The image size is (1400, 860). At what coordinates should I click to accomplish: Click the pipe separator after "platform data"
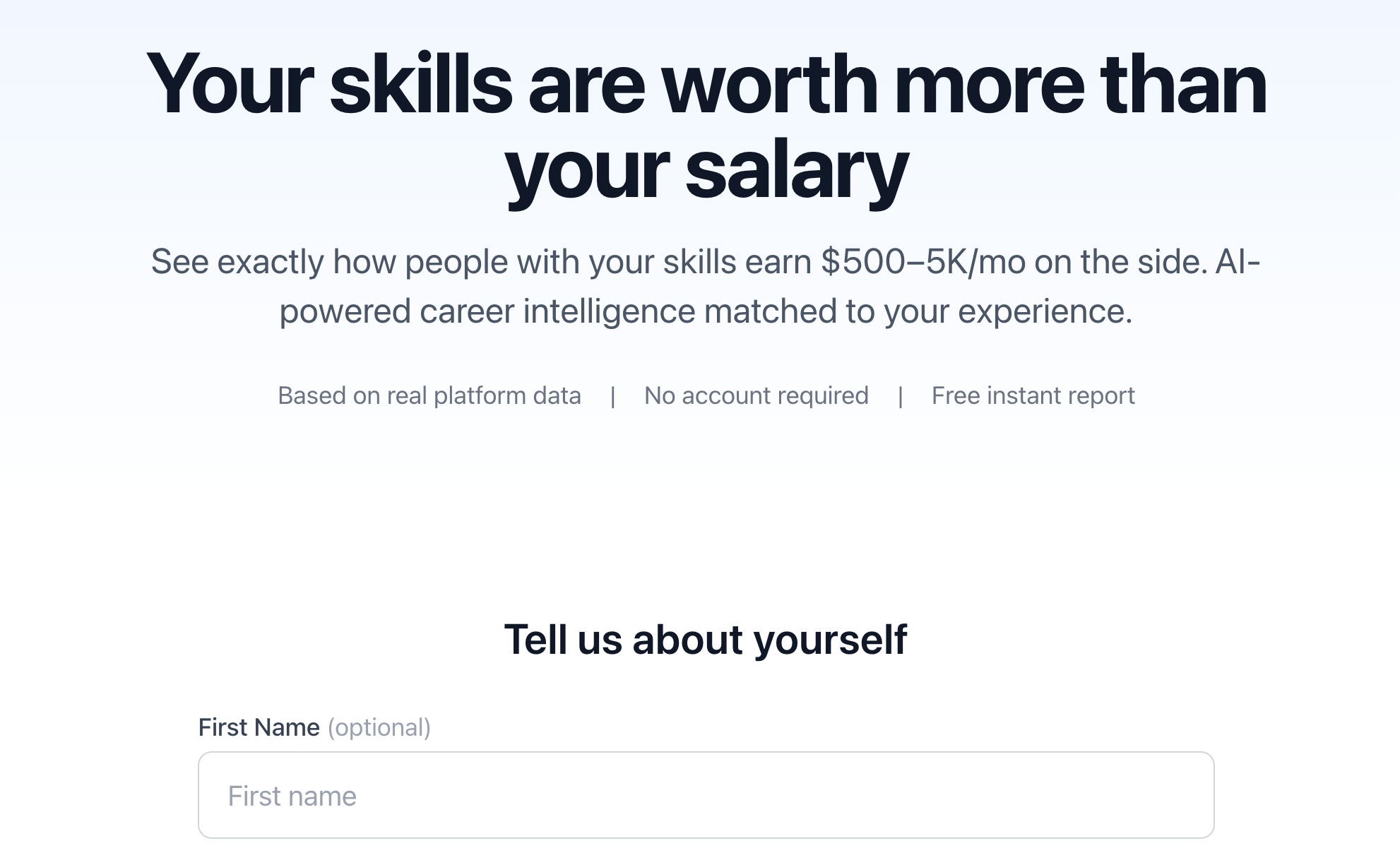(612, 396)
